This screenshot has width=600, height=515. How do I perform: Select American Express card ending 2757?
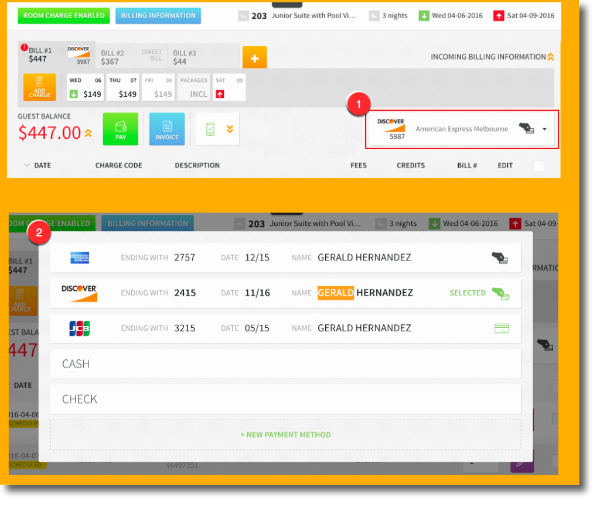[x=285, y=258]
